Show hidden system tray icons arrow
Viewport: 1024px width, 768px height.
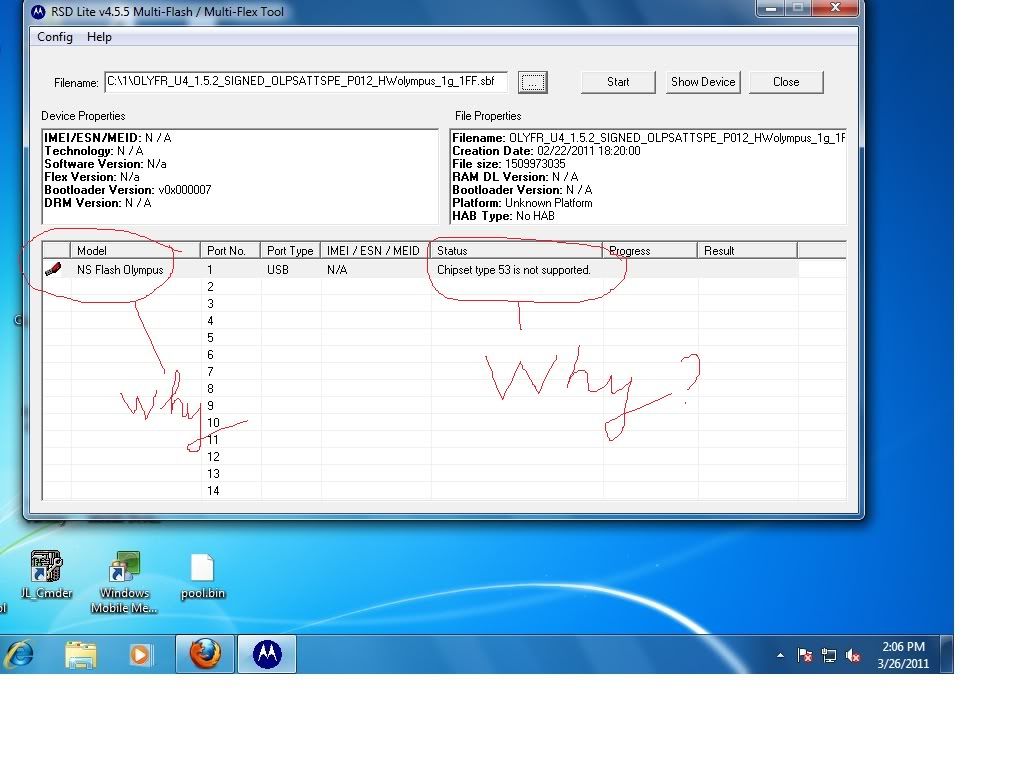tap(780, 656)
